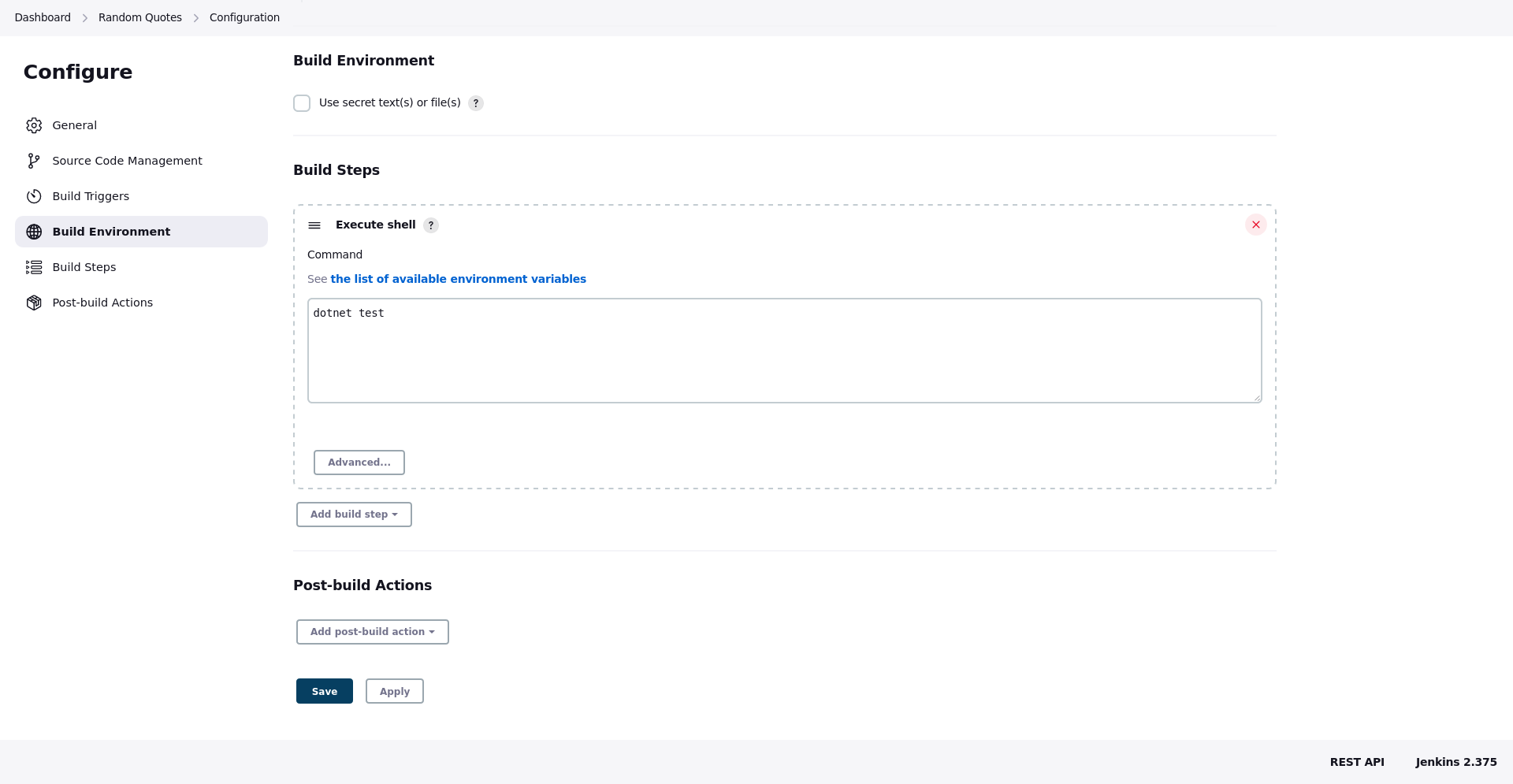This screenshot has width=1513, height=784.
Task: Select Build Environment in sidebar
Action: coord(141,232)
